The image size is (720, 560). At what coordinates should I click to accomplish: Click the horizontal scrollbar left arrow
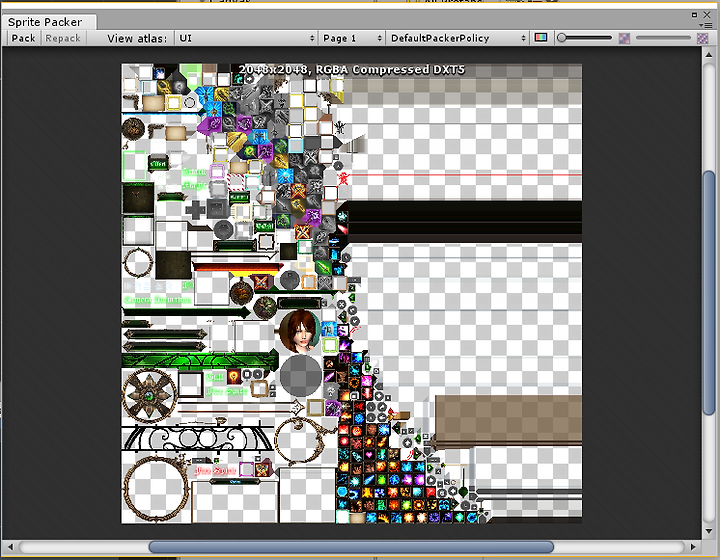pyautogui.click(x=10, y=547)
